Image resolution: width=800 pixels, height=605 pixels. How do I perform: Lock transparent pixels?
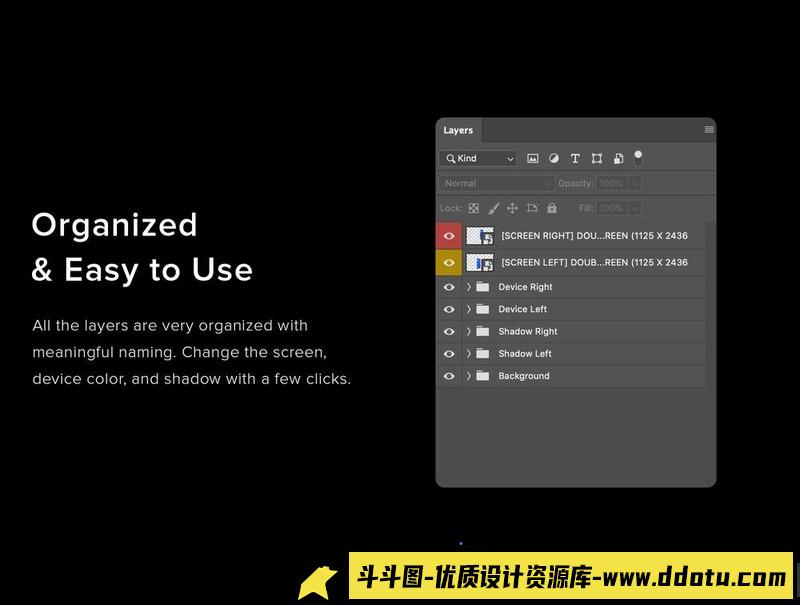473,209
